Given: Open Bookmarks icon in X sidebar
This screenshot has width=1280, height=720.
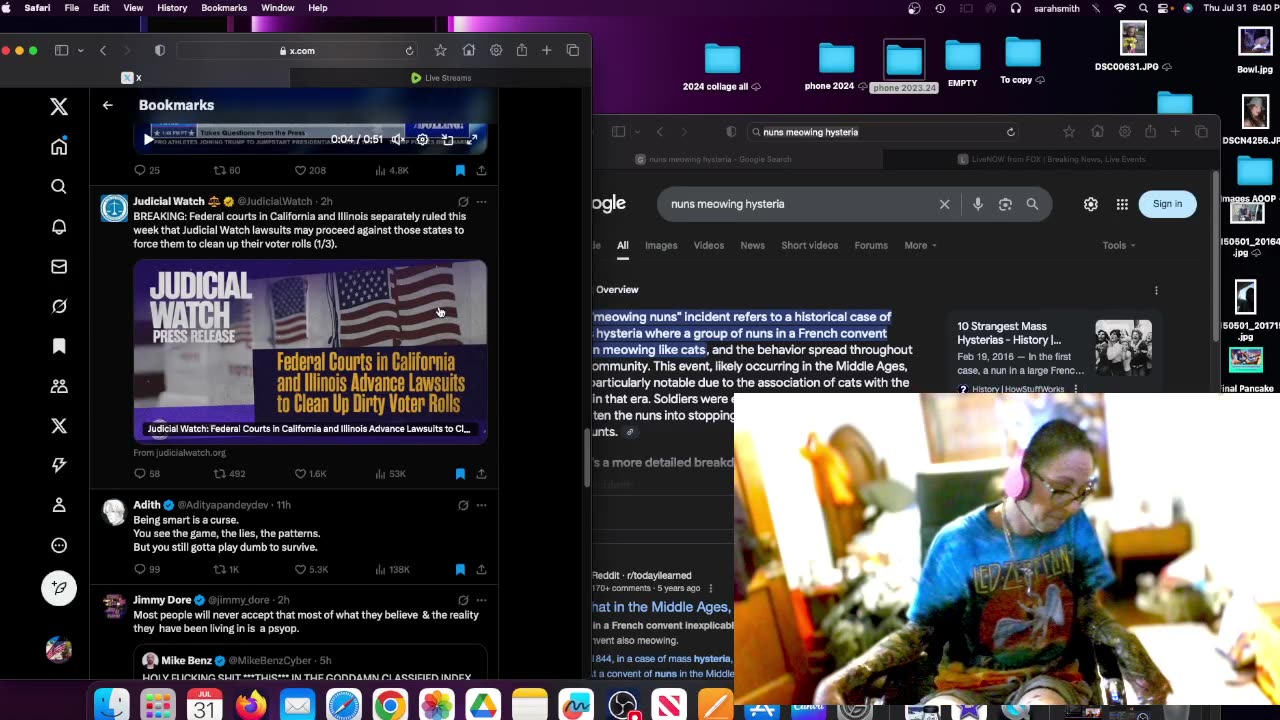Looking at the screenshot, I should [59, 346].
